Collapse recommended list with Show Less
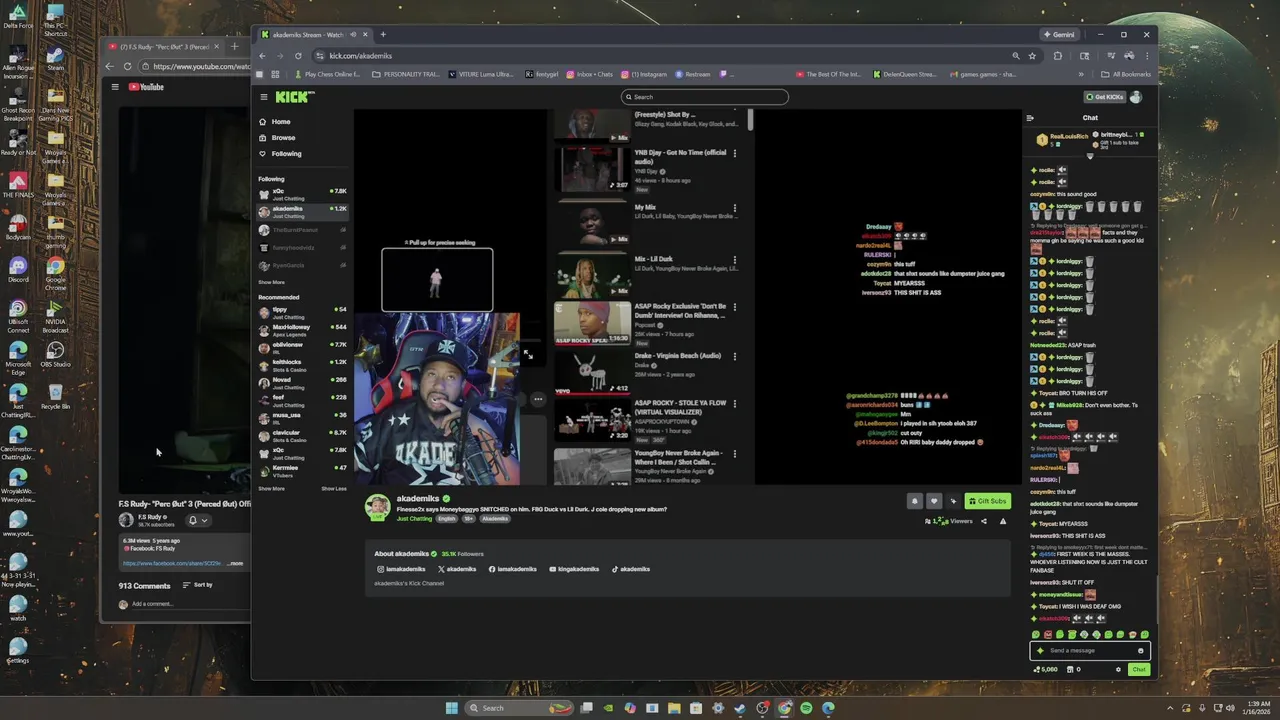Screen dimensions: 1280x720 click(334, 489)
